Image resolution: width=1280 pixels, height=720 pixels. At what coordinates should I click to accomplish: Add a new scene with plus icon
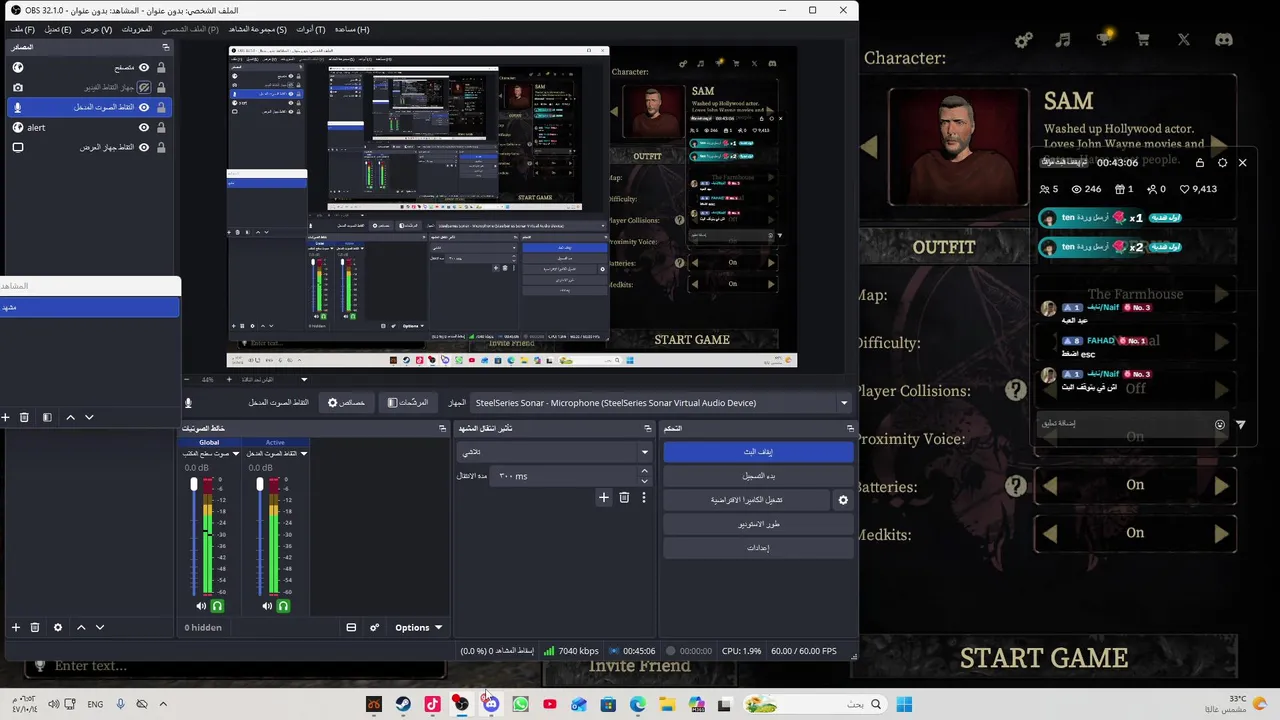point(5,417)
